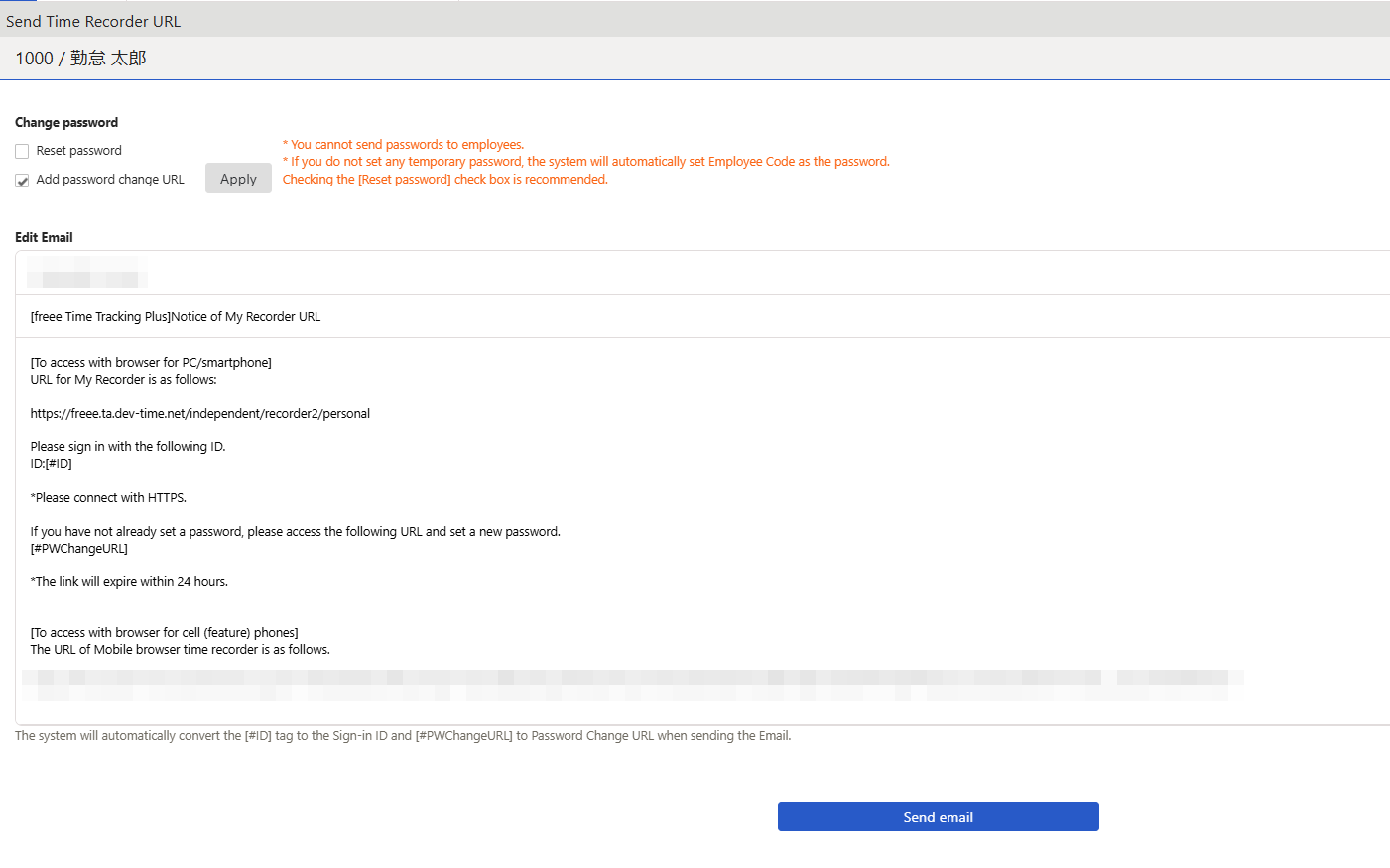The height and width of the screenshot is (868, 1390).
Task: Click the ID:[#ID] line in email body
Action: (x=52, y=464)
